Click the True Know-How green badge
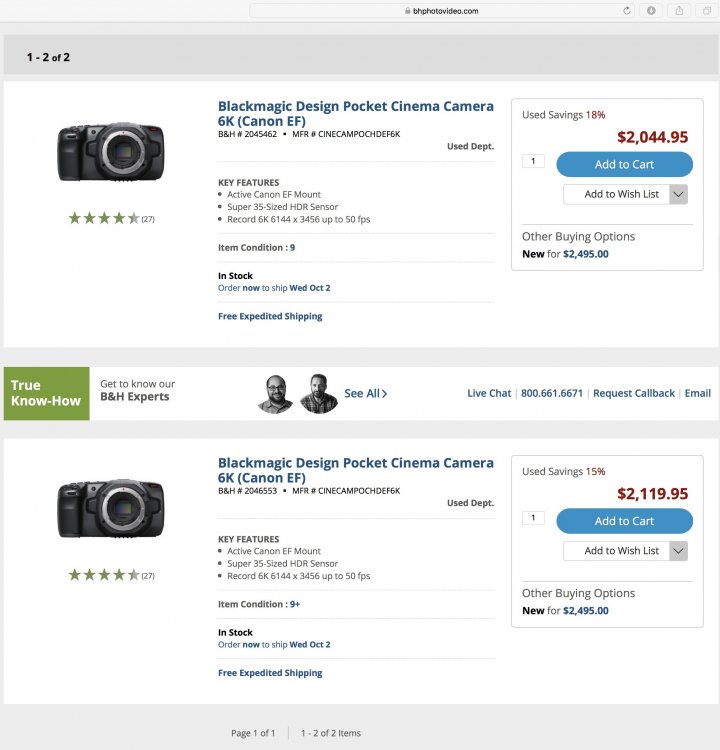Image resolution: width=720 pixels, height=750 pixels. pos(46,393)
